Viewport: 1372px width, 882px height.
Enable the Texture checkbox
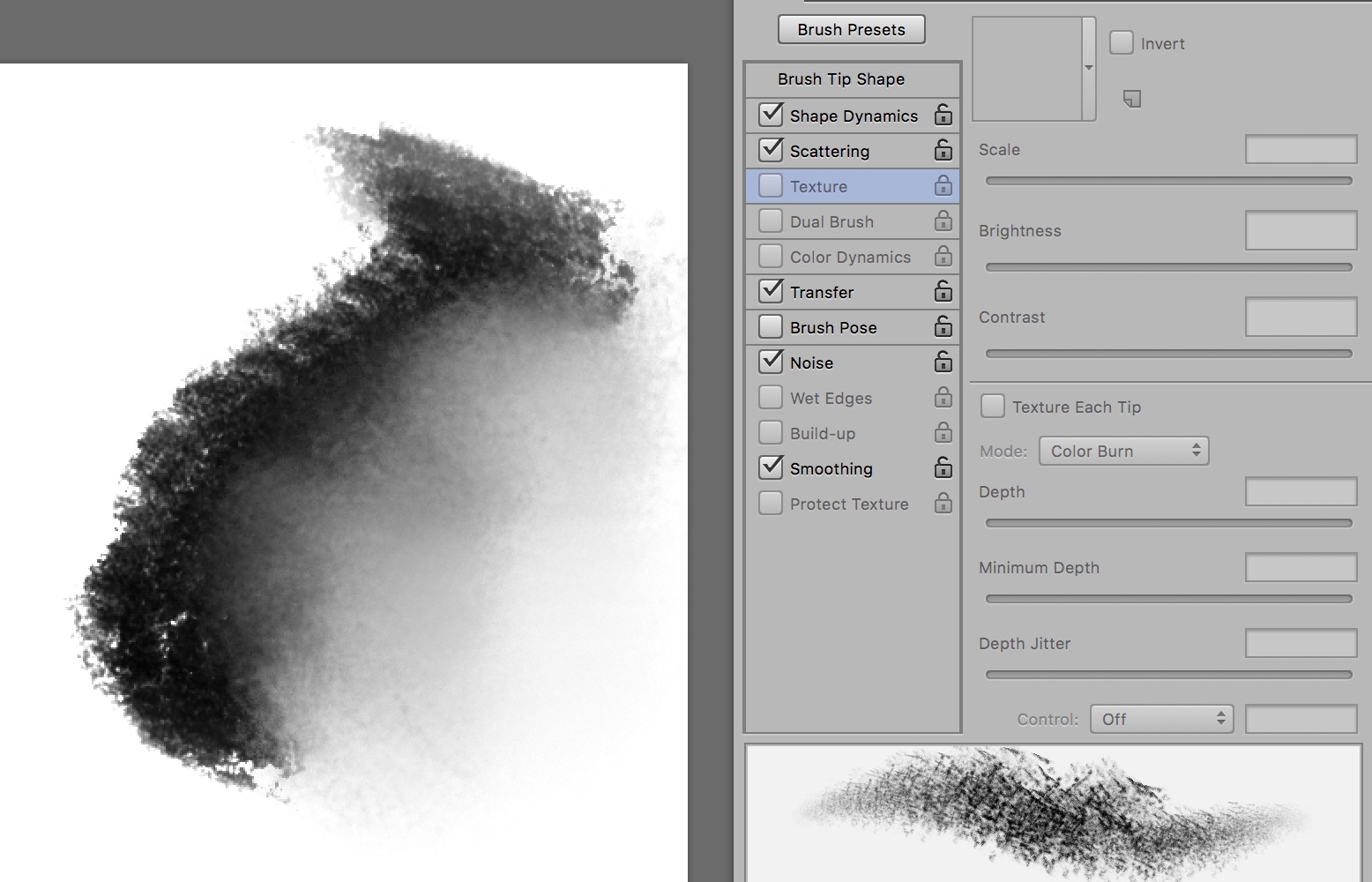tap(771, 185)
